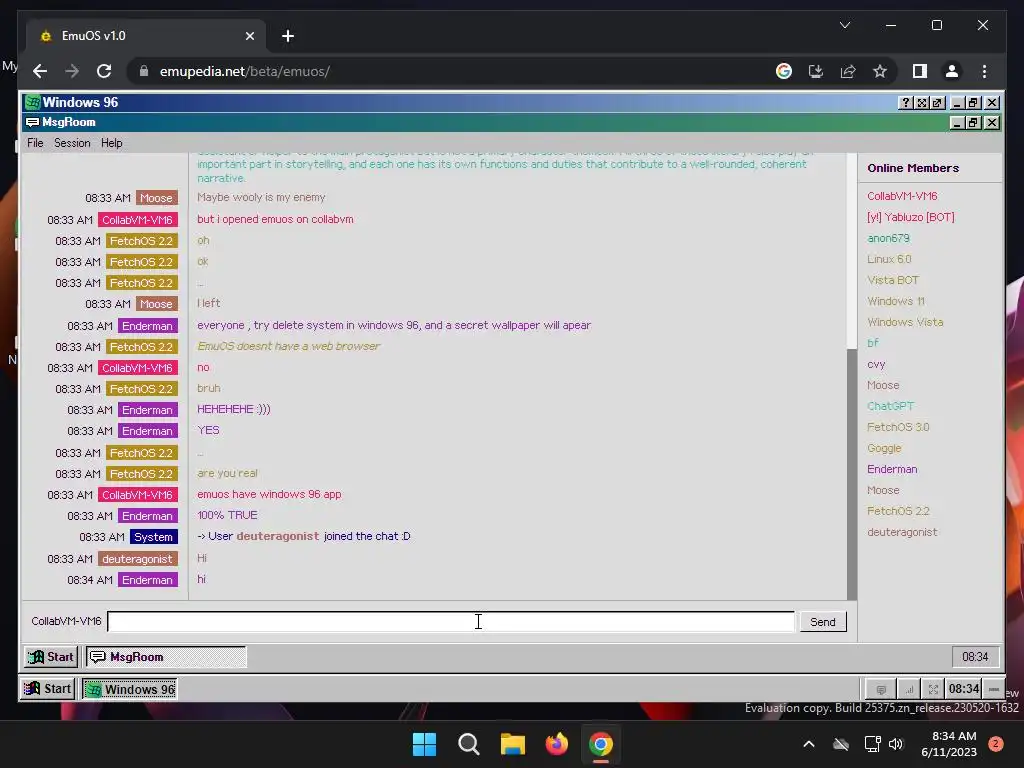Click the outer EmuOS Start button
1024x768 pixels.
[x=48, y=689]
